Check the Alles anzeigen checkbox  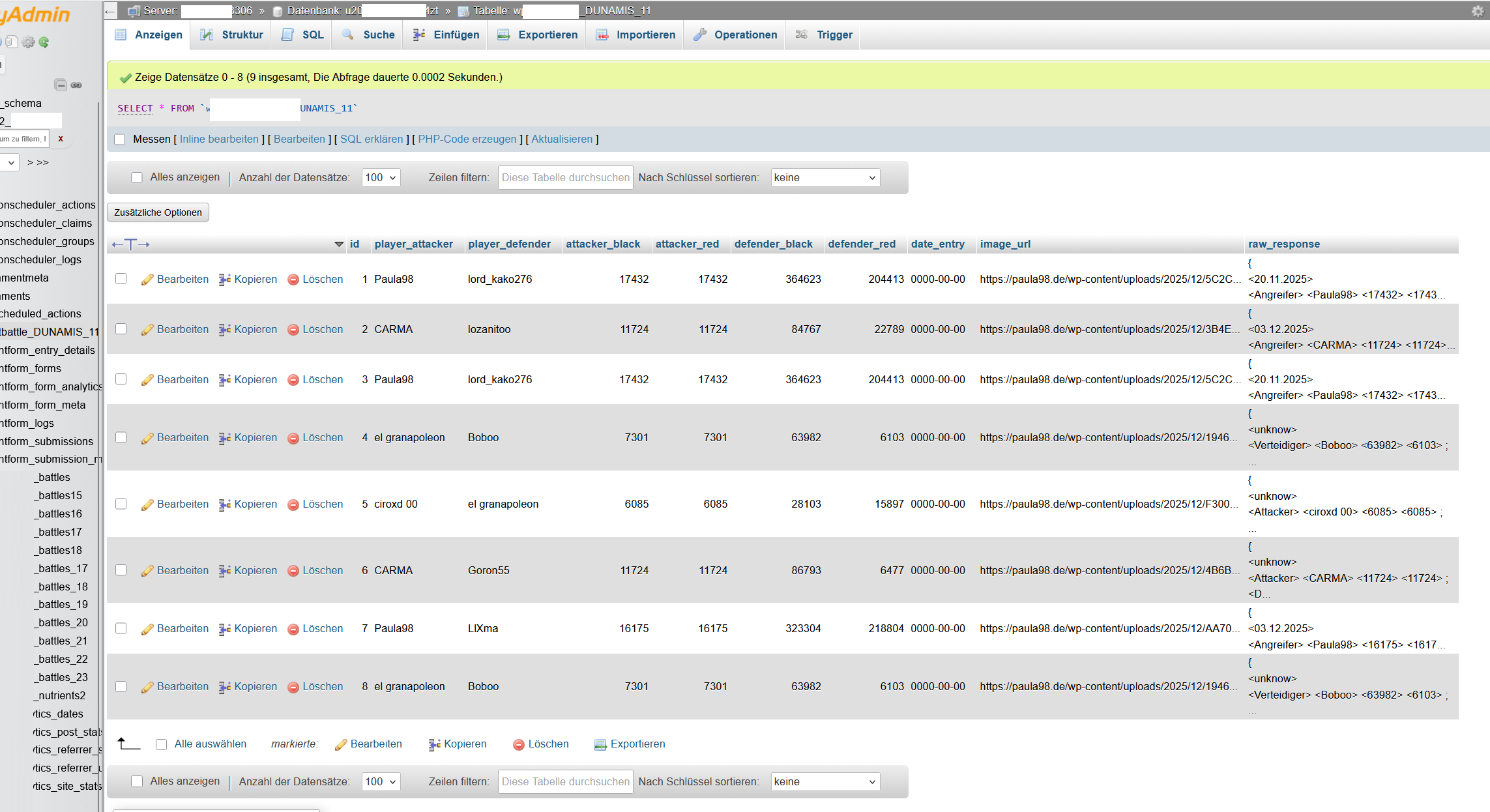pos(137,177)
